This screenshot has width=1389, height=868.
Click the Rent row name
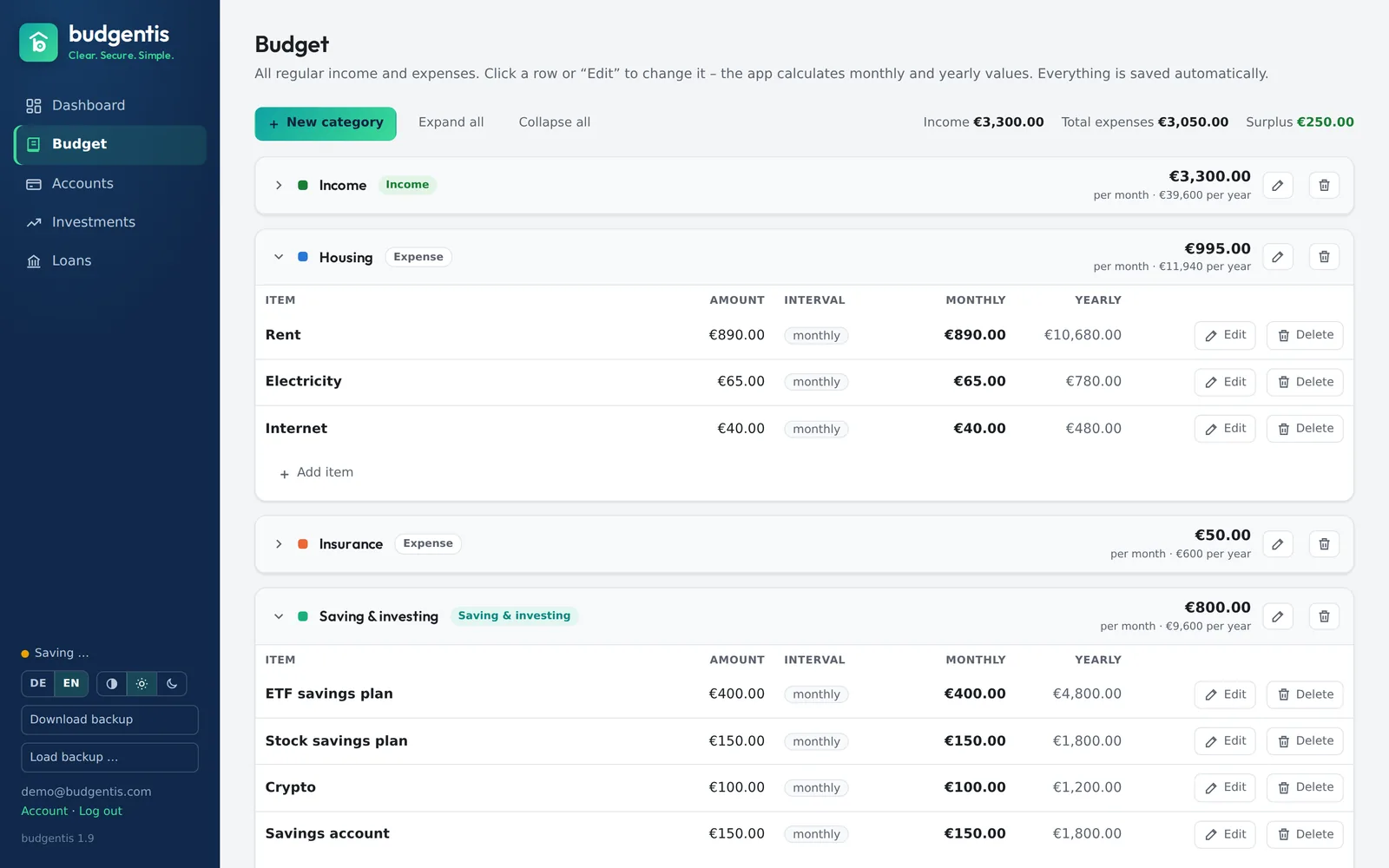pos(283,335)
